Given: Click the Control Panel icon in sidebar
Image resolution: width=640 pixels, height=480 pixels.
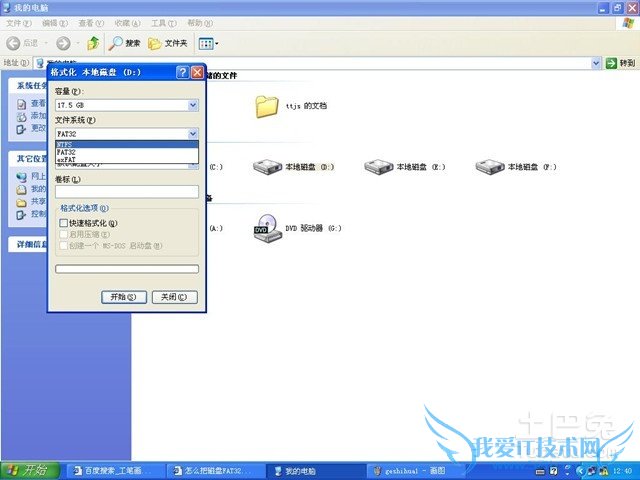Looking at the screenshot, I should [x=21, y=215].
